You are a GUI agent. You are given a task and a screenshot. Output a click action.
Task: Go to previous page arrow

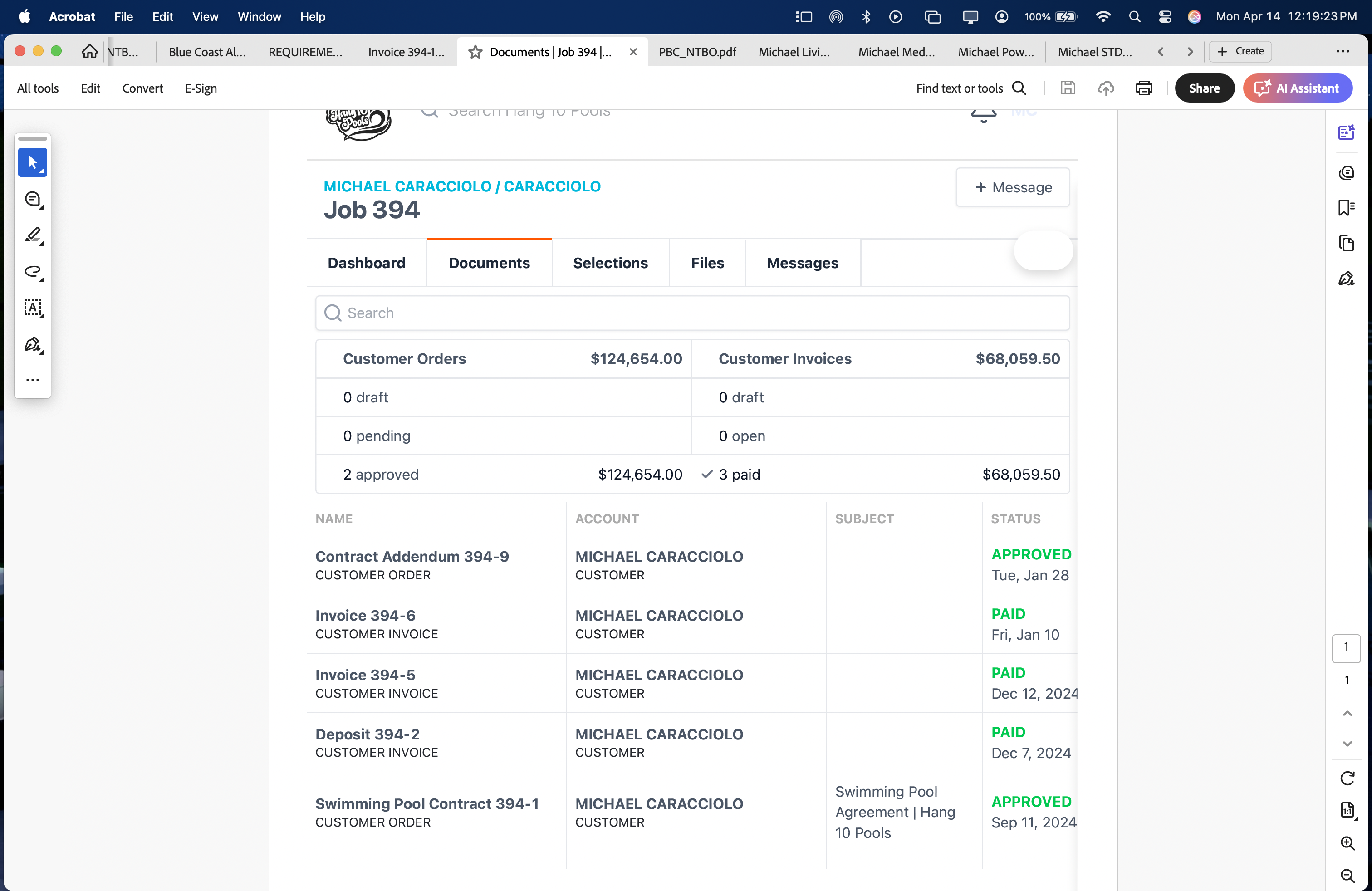pos(1347,714)
